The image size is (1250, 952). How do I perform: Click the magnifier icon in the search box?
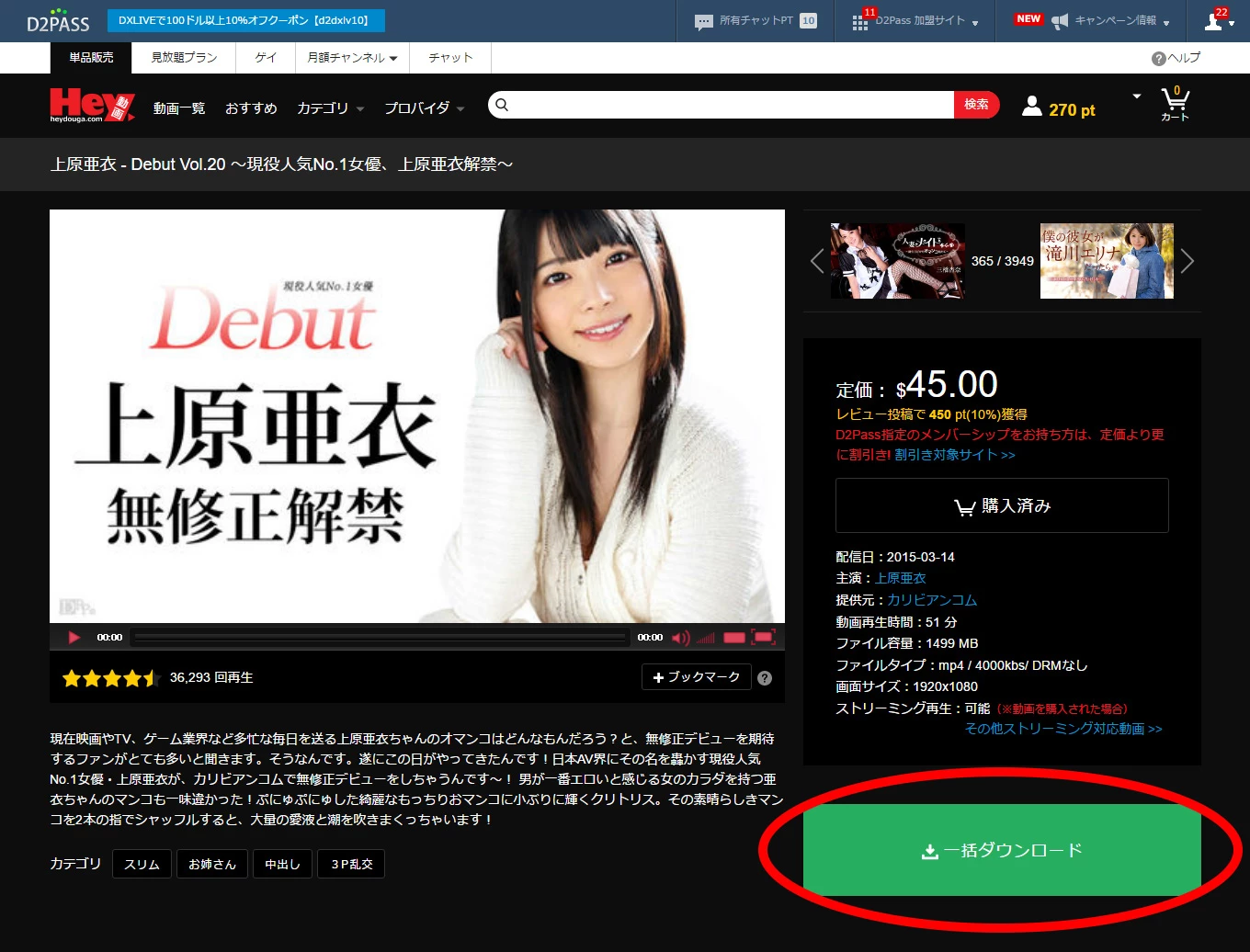[502, 105]
